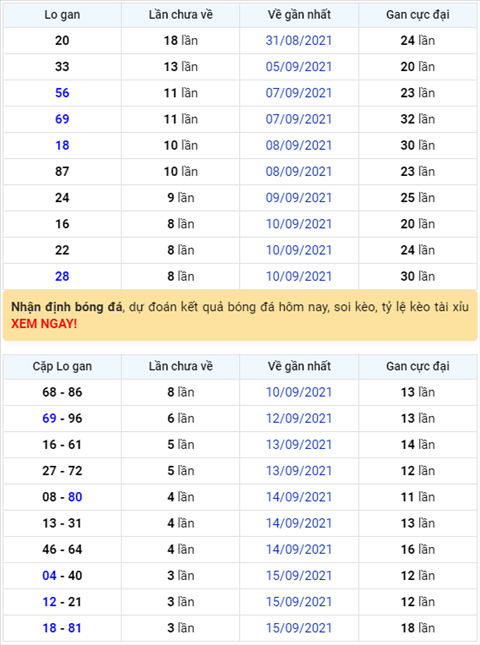480x645 pixels.
Task: Select the pair 46 - 64 cell
Action: coord(62,550)
